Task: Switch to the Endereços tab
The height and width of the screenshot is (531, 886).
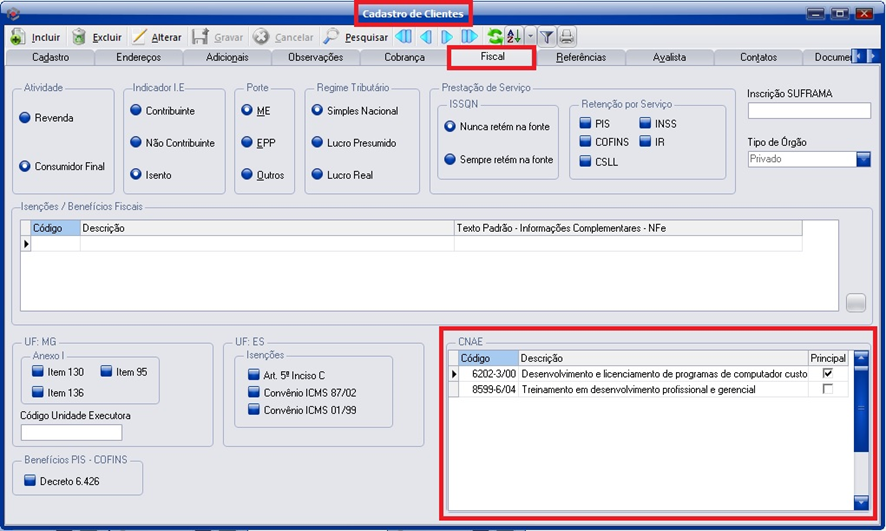Action: 138,57
